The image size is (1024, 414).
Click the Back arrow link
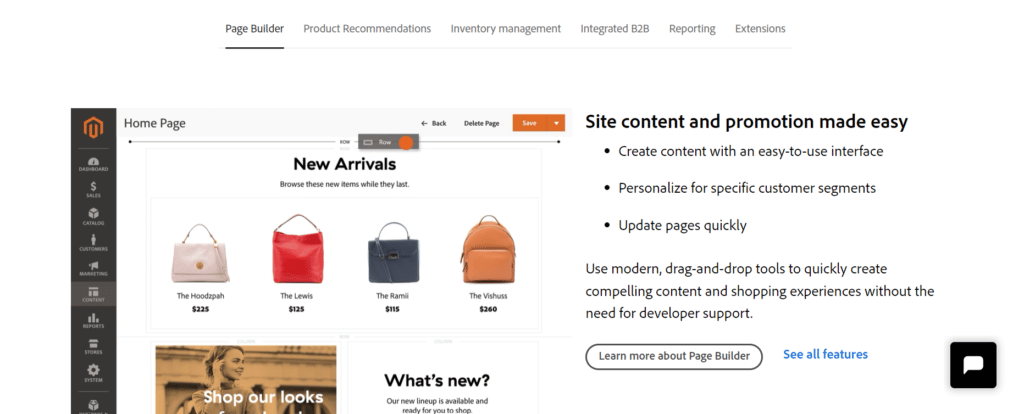[434, 123]
